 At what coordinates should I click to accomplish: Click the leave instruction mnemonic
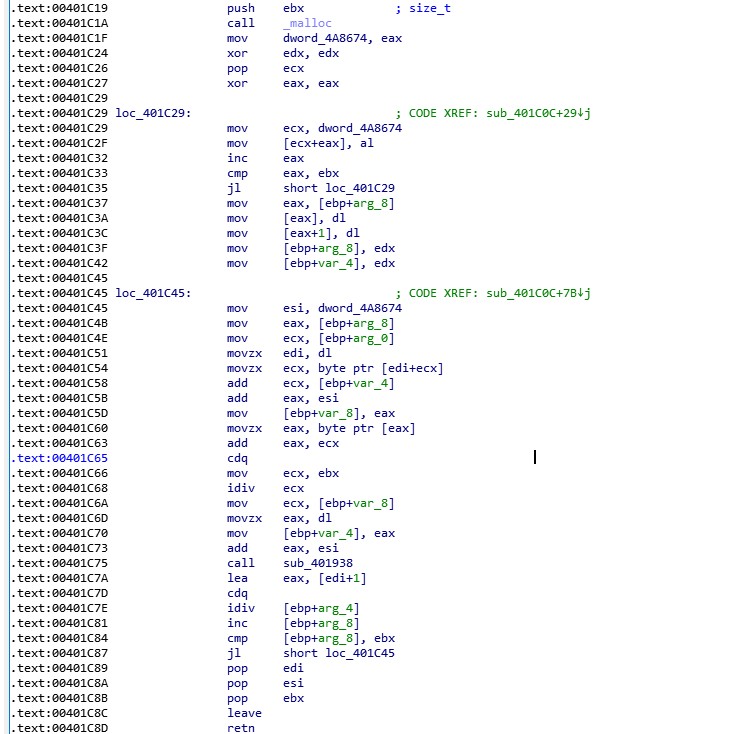(x=244, y=713)
